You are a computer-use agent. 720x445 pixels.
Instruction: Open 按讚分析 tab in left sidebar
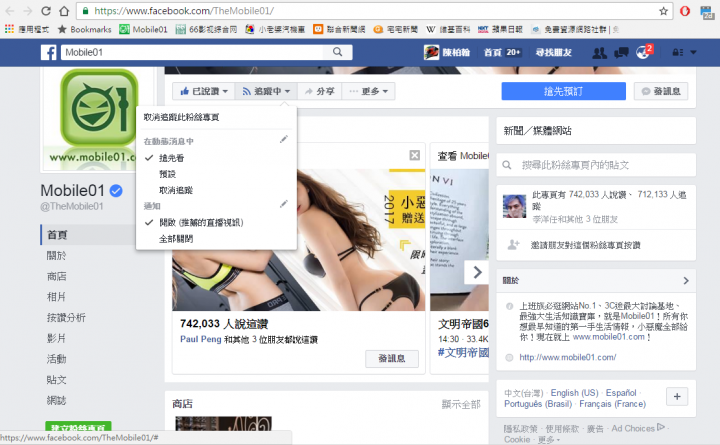66,318
